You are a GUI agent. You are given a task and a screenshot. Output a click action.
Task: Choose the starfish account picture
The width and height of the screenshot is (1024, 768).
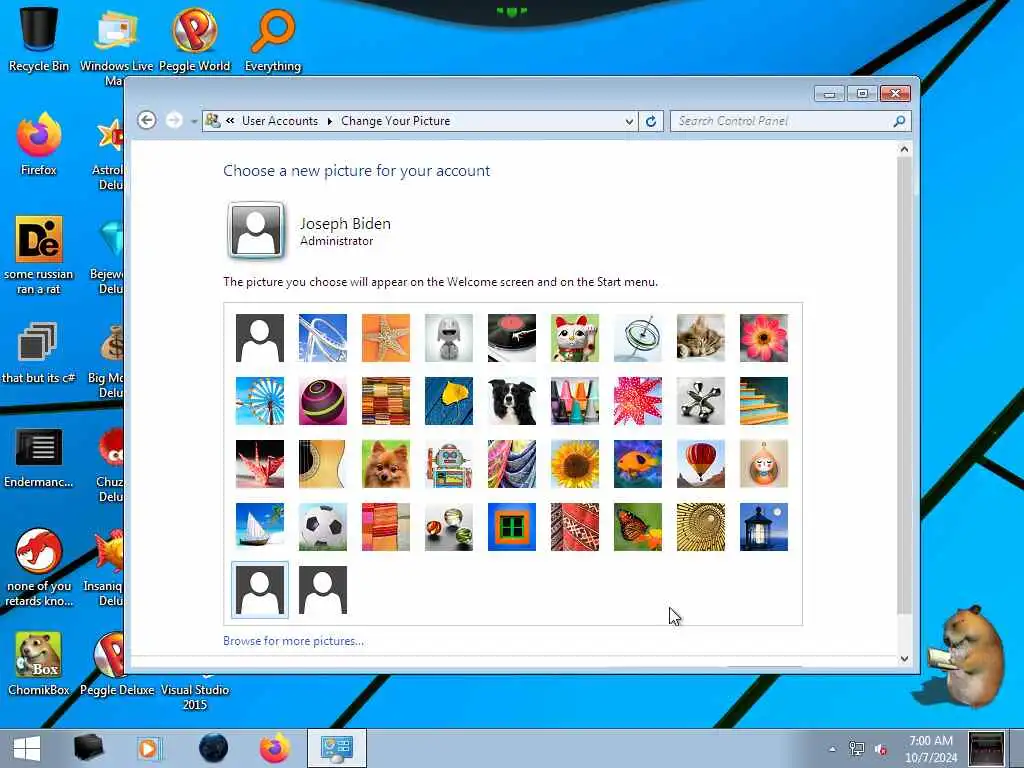[x=386, y=338]
